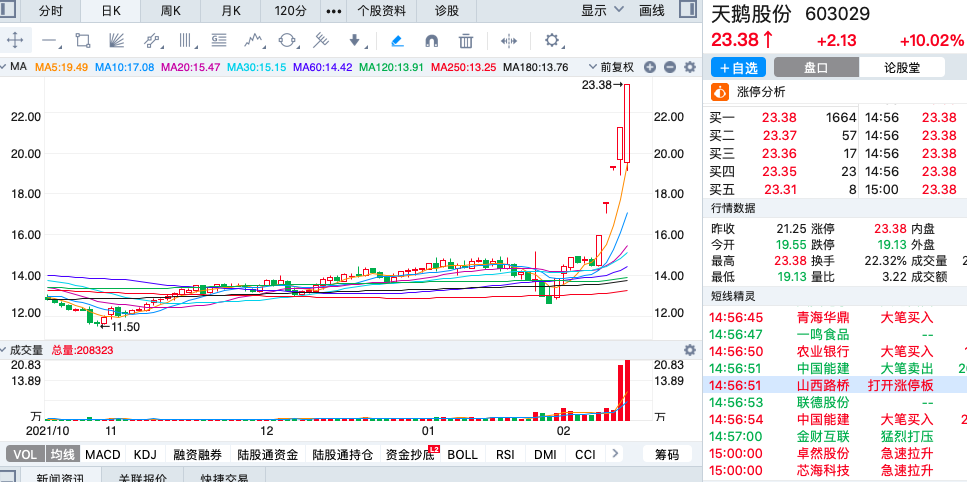The width and height of the screenshot is (967, 482).
Task: Select the rectangle shape drawing tool
Action: (x=83, y=41)
